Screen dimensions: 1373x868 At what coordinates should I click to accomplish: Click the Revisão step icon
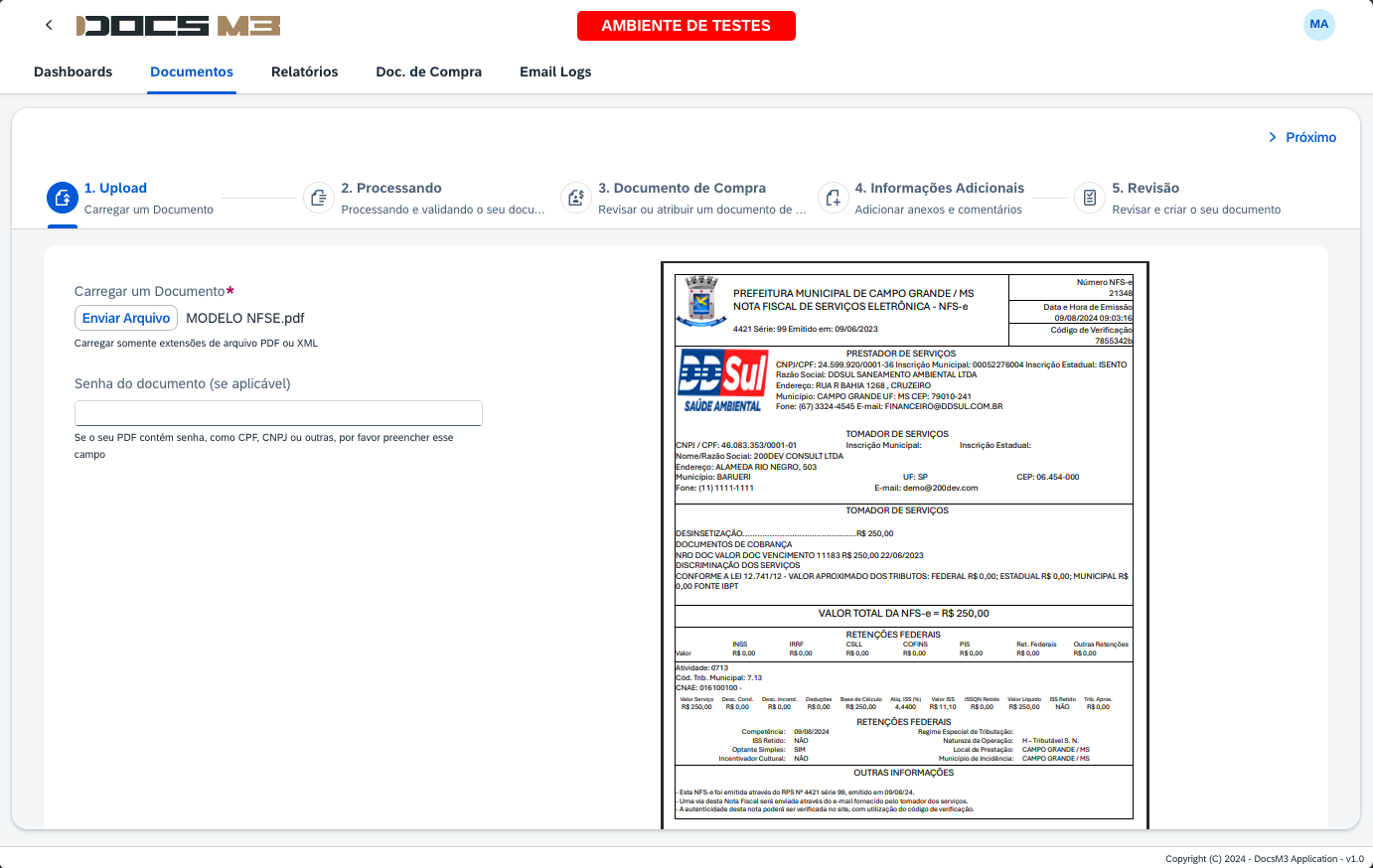click(x=1089, y=198)
